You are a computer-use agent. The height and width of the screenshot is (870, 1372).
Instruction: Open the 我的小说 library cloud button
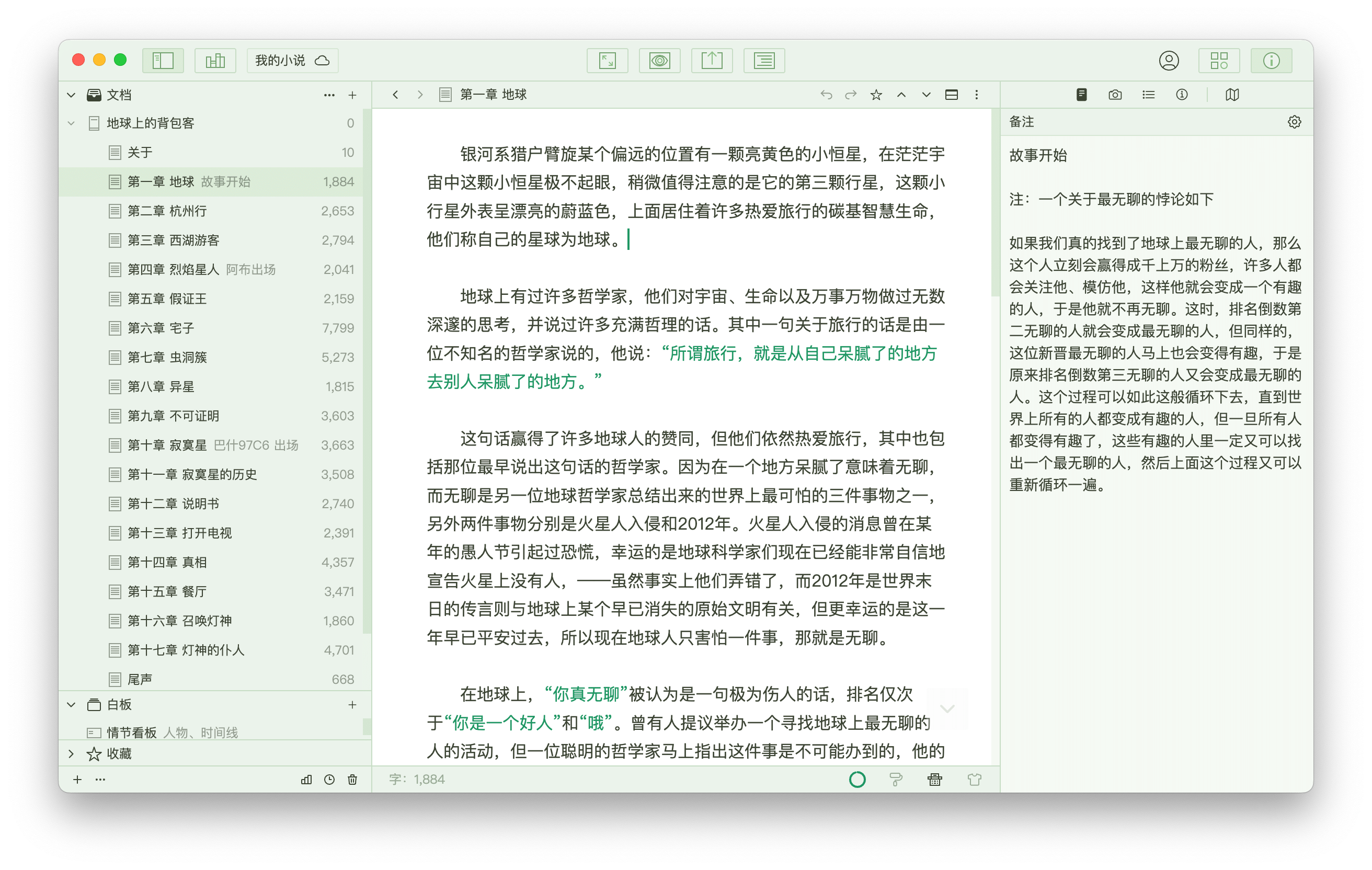coord(292,61)
